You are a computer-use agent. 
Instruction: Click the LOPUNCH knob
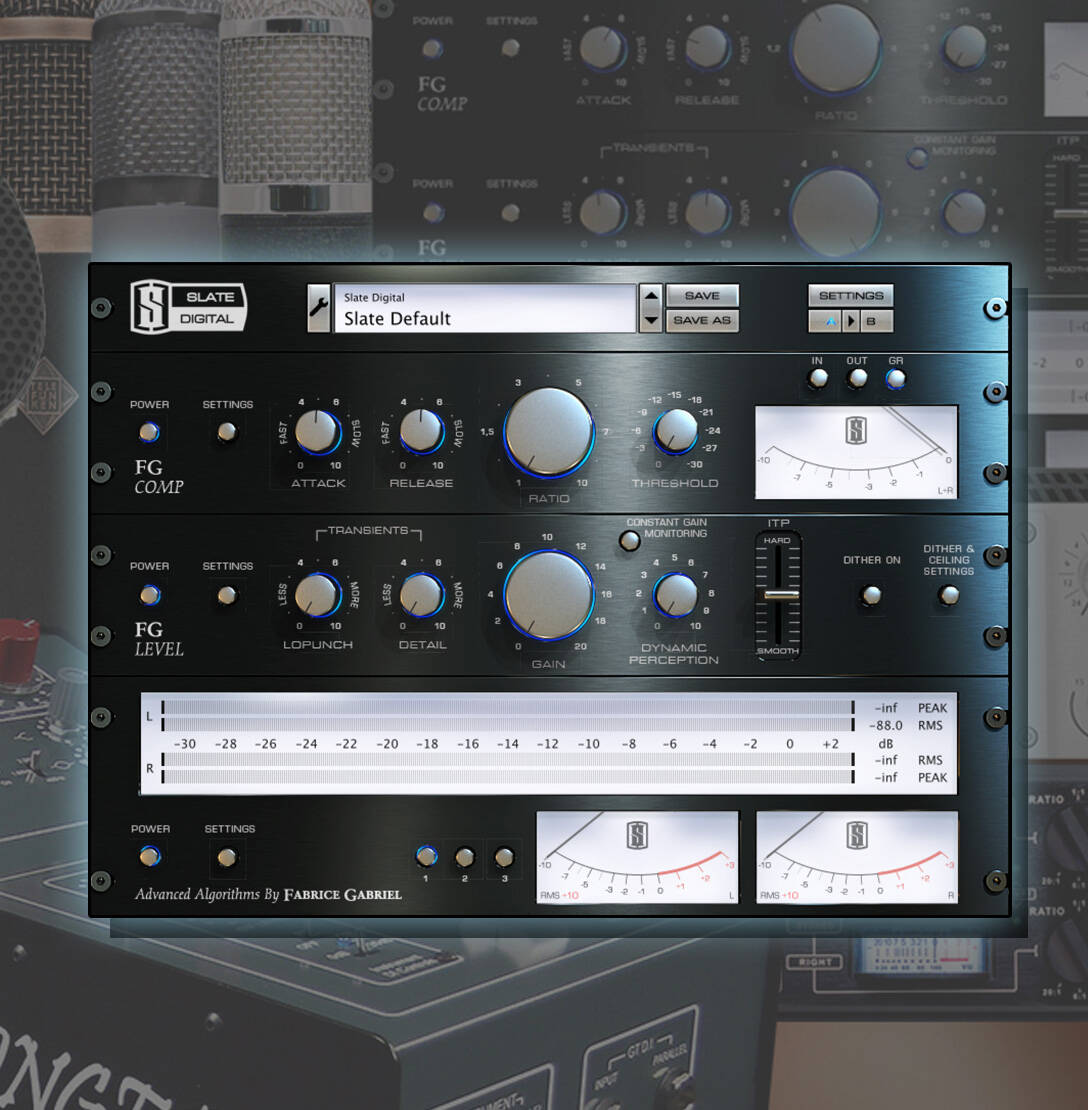pyautogui.click(x=318, y=595)
